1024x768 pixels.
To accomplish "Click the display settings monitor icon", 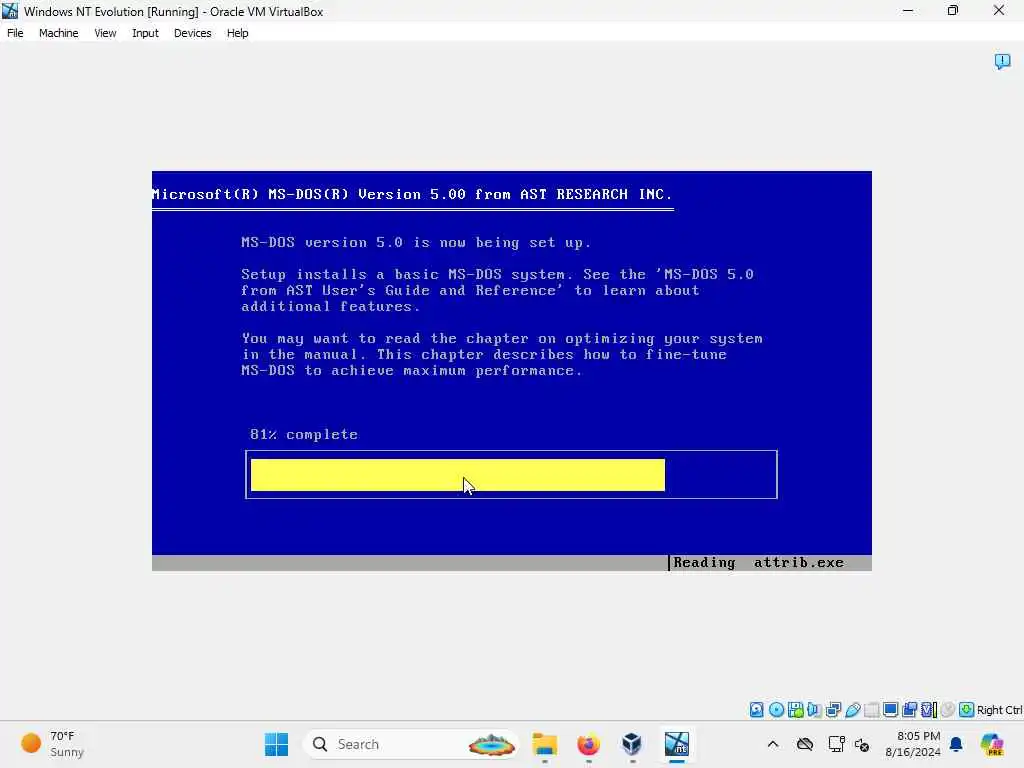I will pos(890,710).
